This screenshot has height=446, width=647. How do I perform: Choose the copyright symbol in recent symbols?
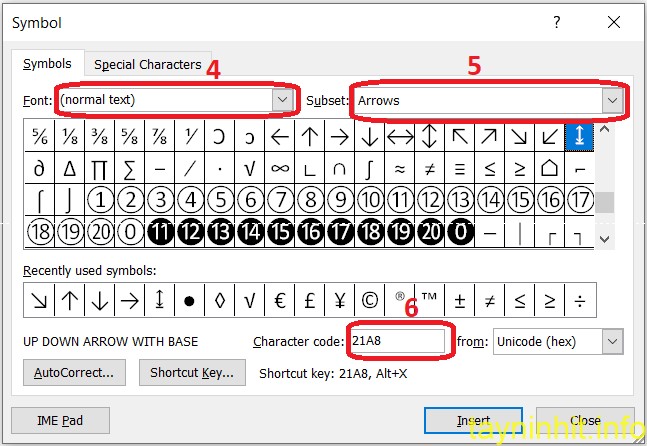370,299
